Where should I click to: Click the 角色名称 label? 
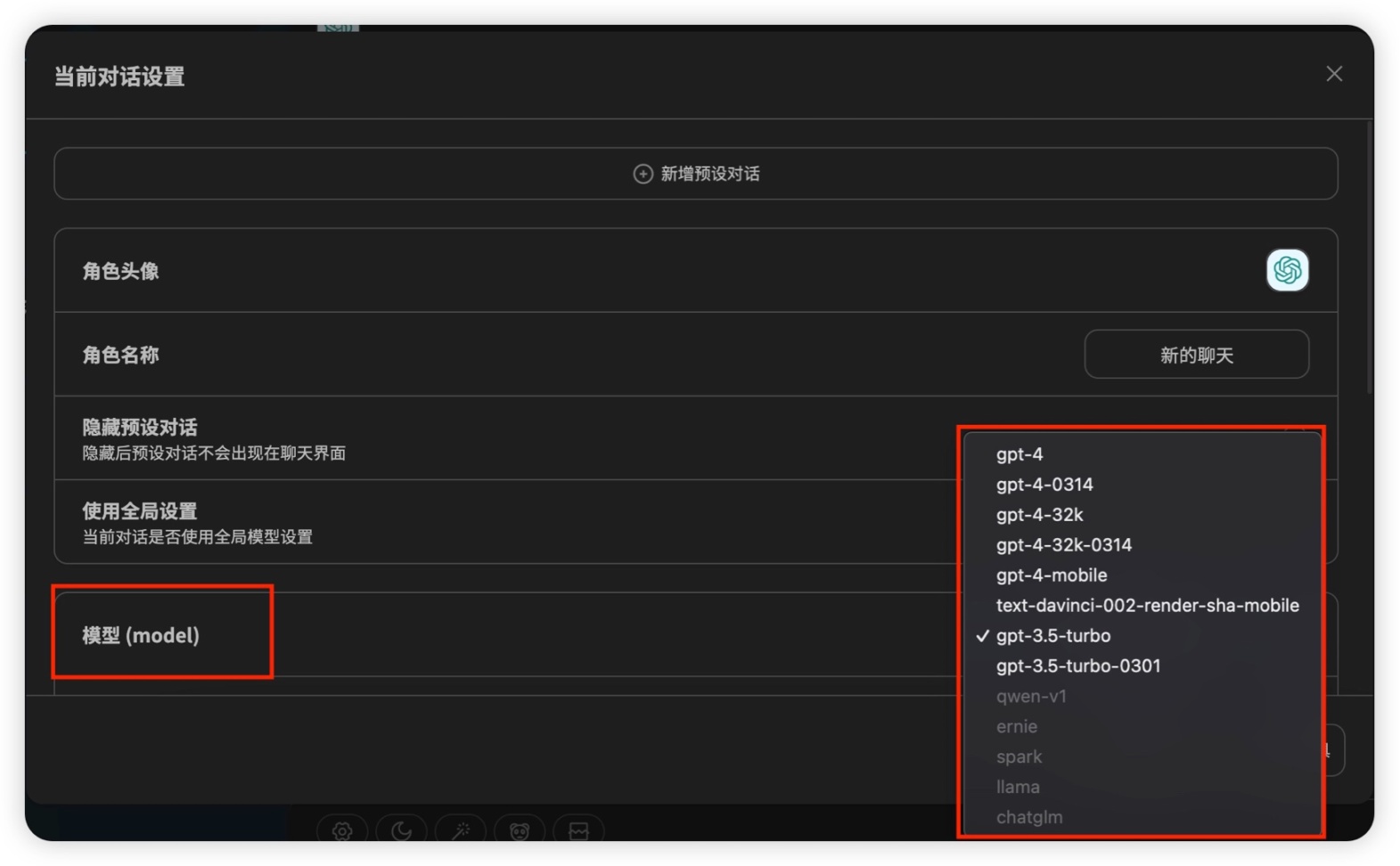120,355
